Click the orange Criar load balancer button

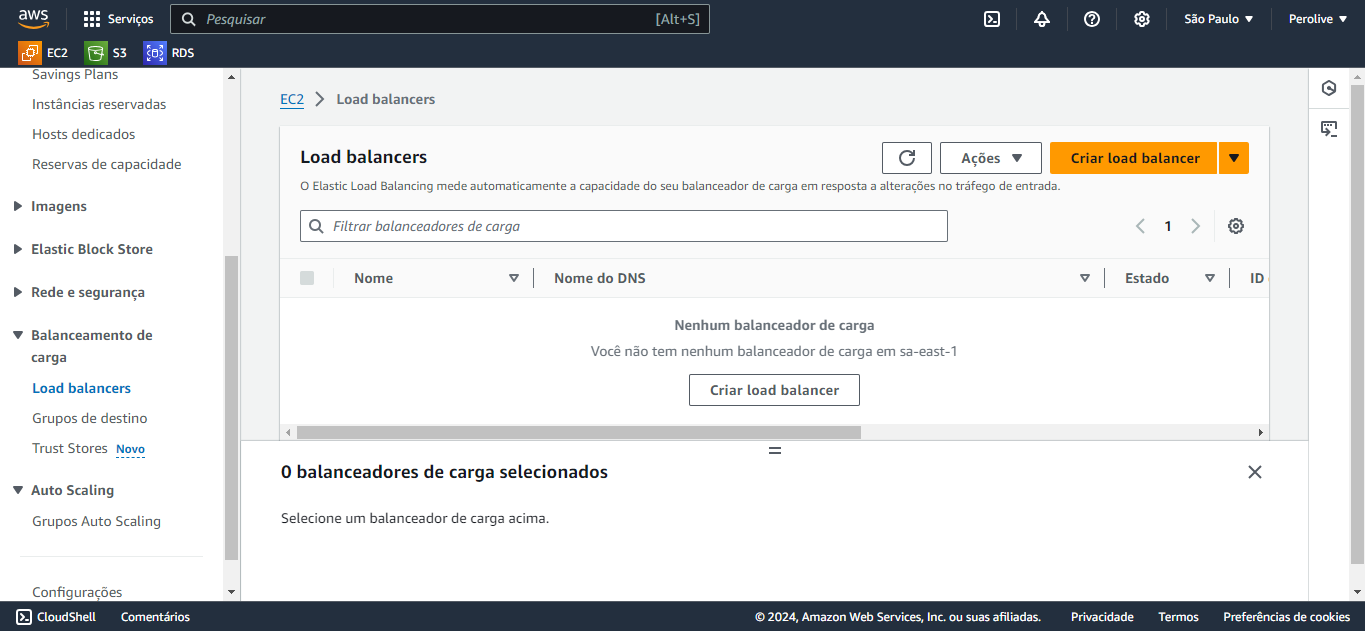(1133, 158)
